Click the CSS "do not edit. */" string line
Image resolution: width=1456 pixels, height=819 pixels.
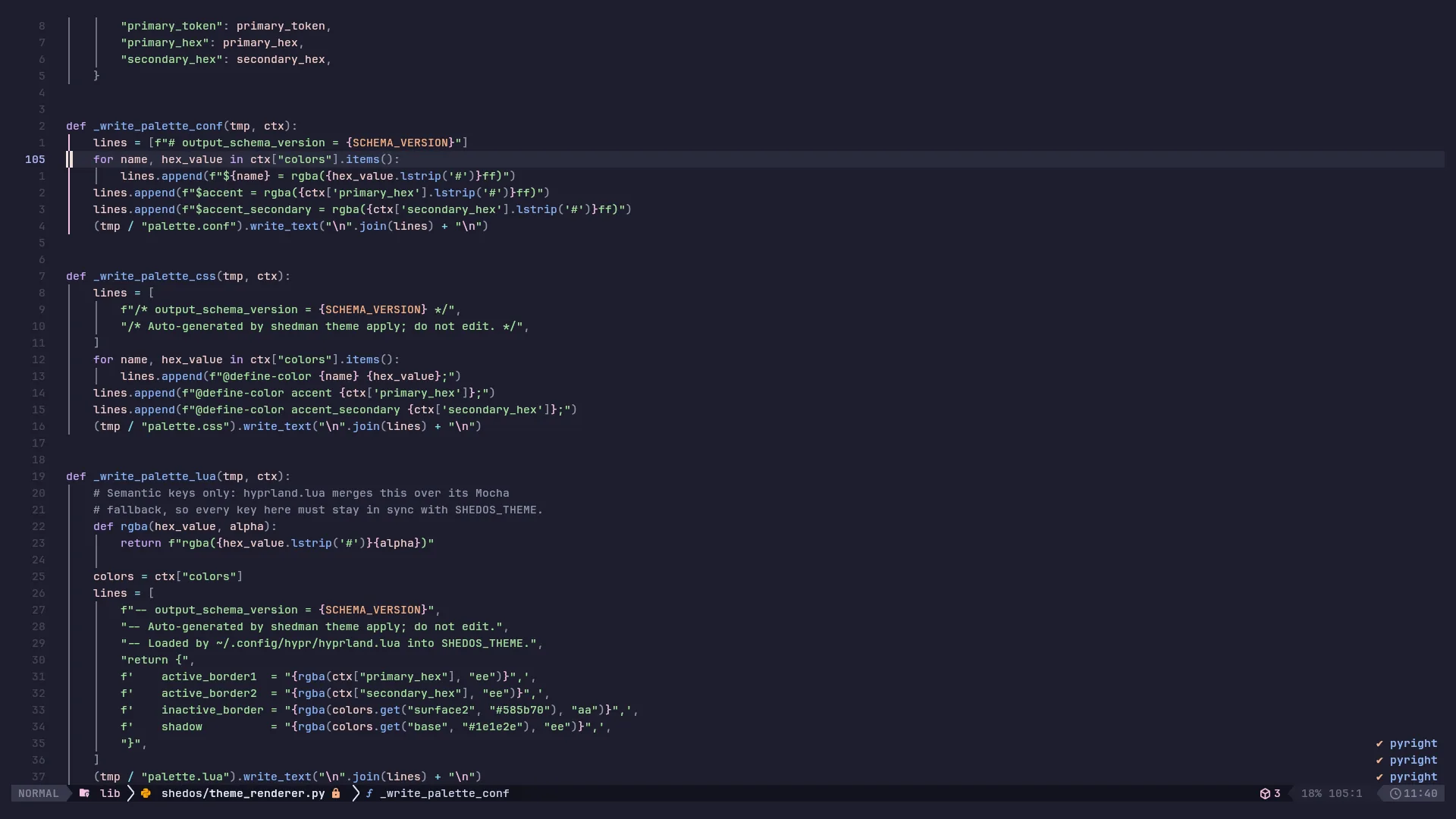coord(325,326)
